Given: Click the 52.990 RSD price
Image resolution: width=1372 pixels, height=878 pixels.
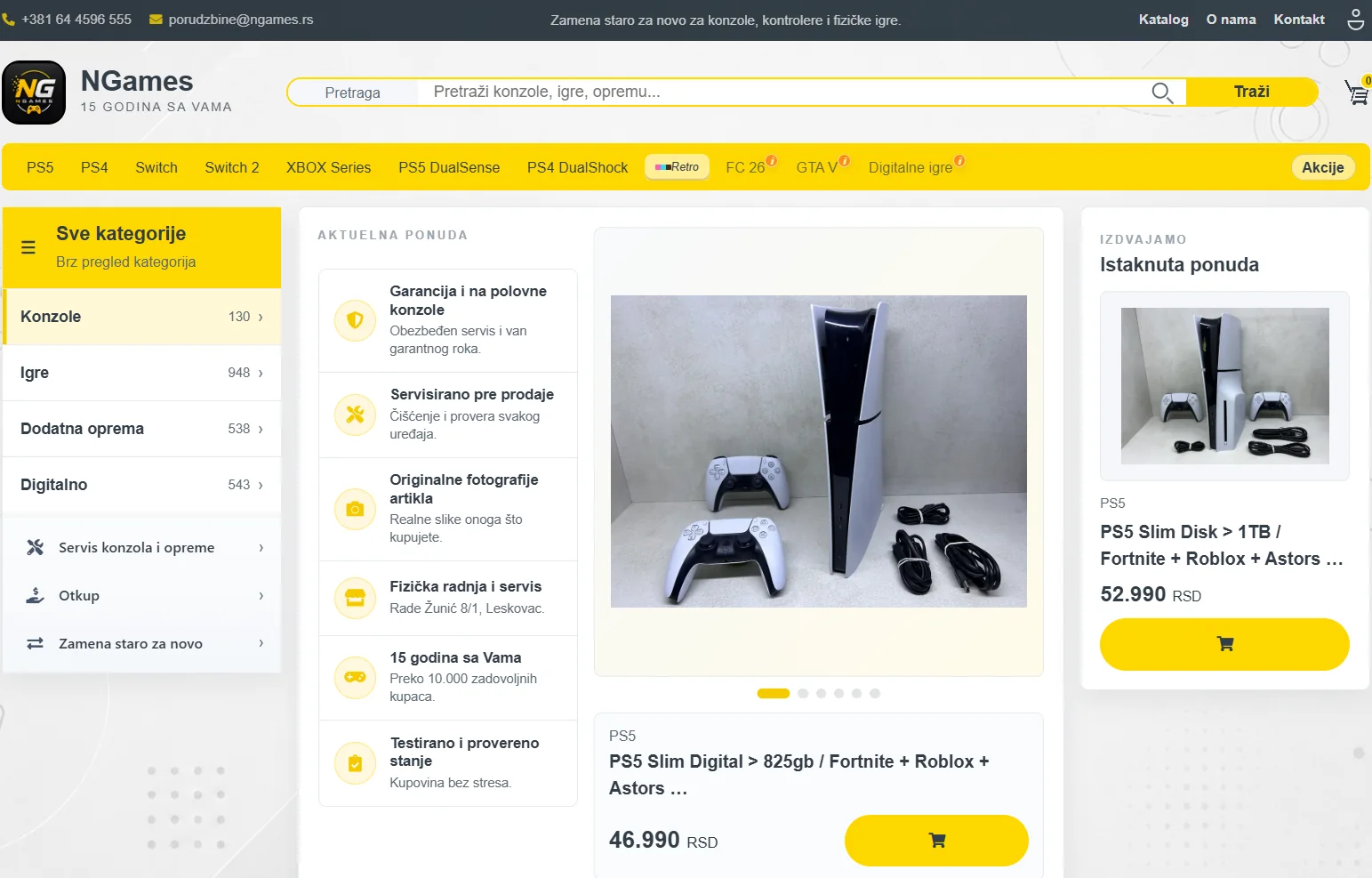Looking at the screenshot, I should (1151, 594).
